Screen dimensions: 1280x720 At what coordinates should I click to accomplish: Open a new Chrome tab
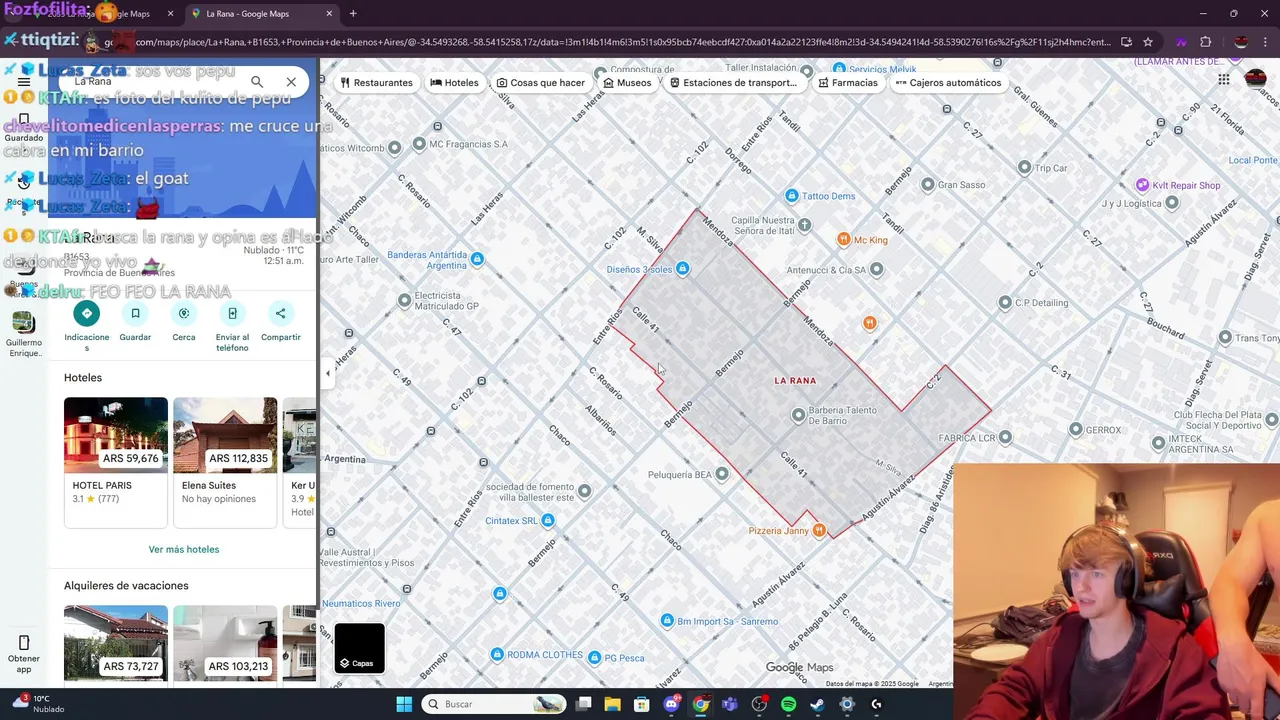point(353,14)
